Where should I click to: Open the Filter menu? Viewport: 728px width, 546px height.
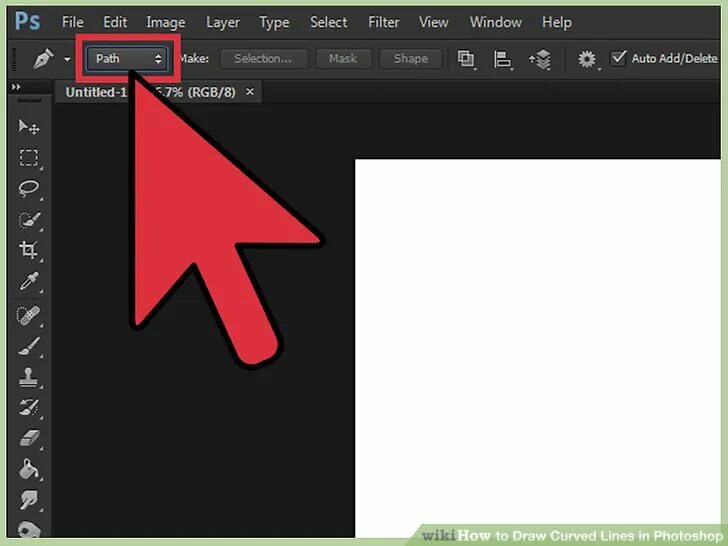384,22
